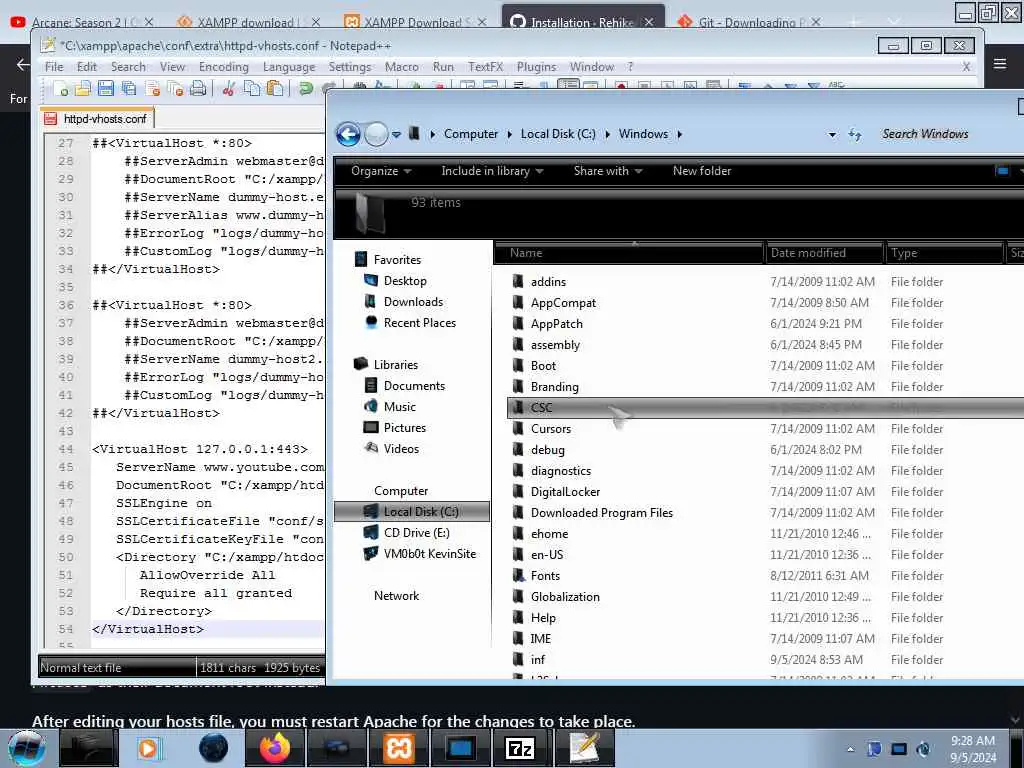
Task: Select Documents under Libraries
Action: click(414, 386)
